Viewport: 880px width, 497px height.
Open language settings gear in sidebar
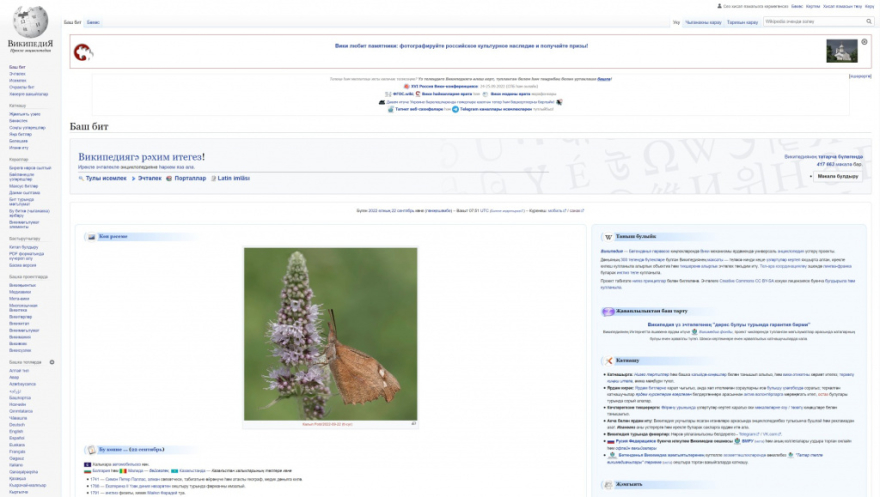[52, 362]
